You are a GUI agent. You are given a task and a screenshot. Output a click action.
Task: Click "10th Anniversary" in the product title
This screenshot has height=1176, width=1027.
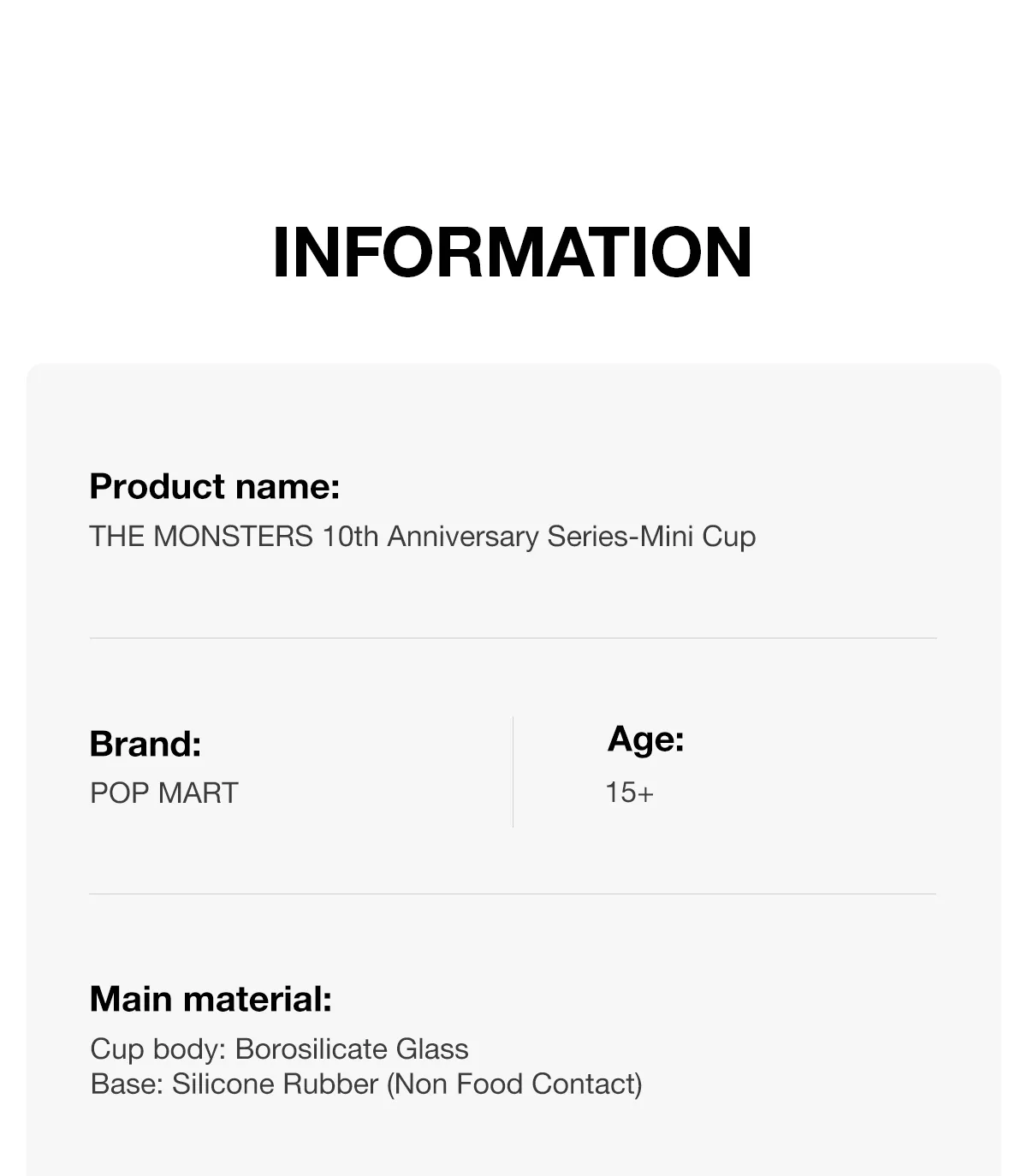[430, 537]
